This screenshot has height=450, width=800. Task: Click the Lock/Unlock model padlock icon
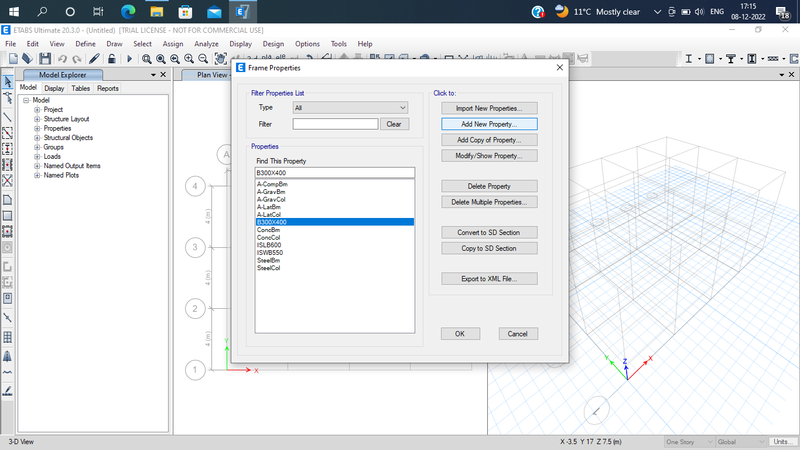111,59
